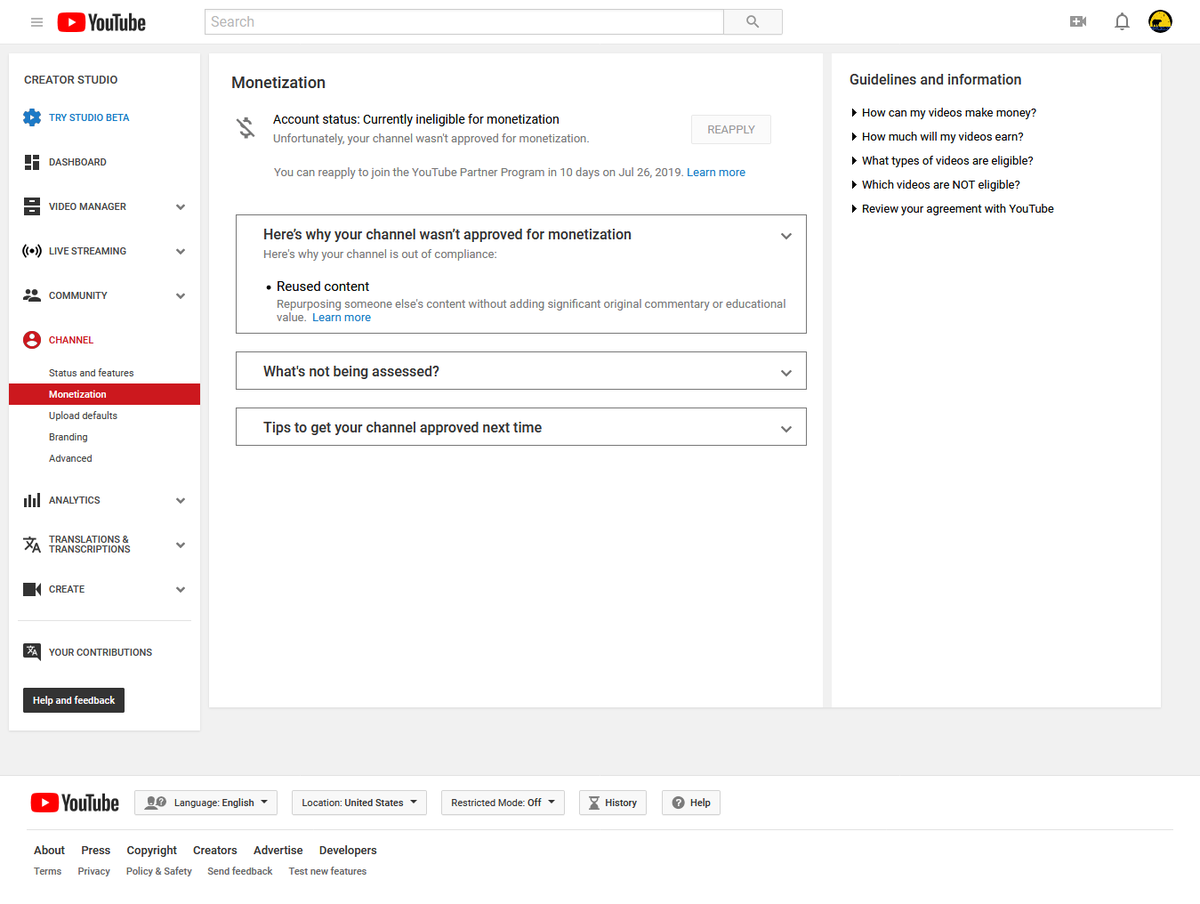Image resolution: width=1200 pixels, height=904 pixels.
Task: Open the Language: English dropdown
Action: [206, 802]
